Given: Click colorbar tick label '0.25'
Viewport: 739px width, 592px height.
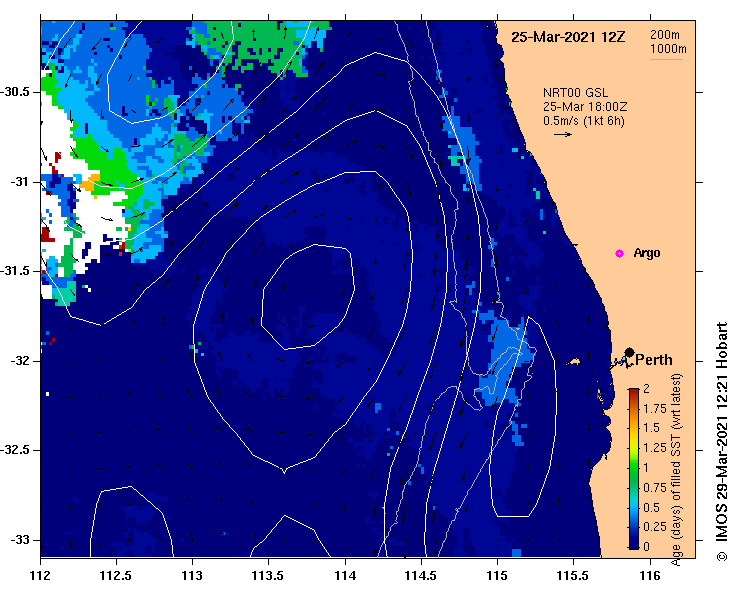Looking at the screenshot, I should 655,526.
